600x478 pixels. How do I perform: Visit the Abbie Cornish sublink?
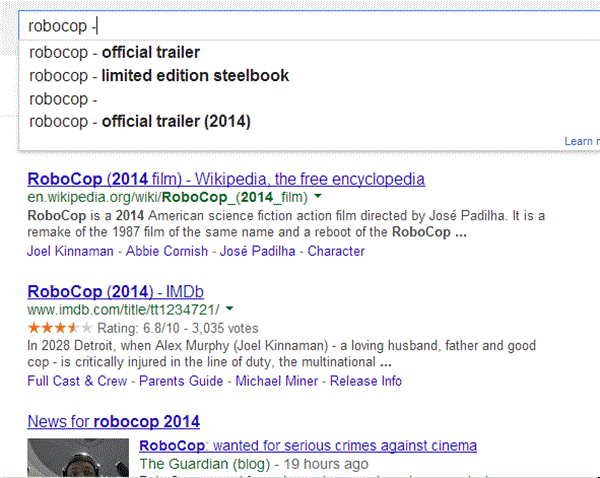tap(169, 251)
